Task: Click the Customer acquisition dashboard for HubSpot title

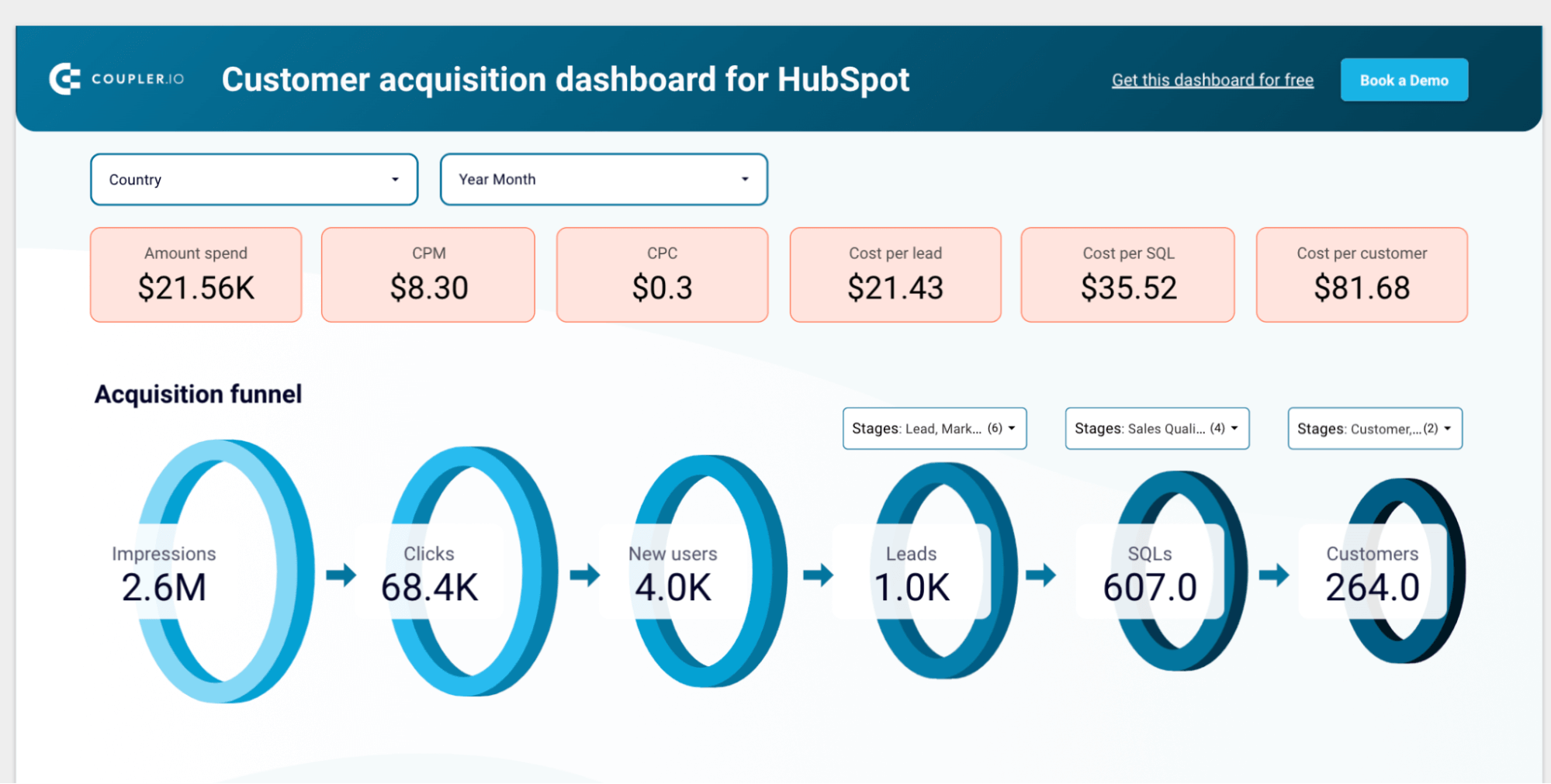Action: click(566, 80)
